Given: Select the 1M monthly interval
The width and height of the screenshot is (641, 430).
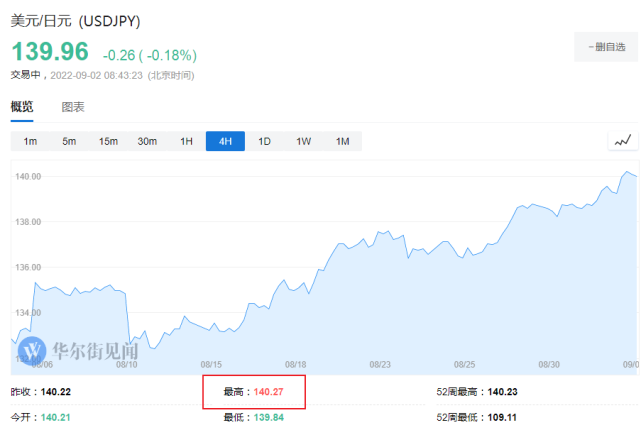Looking at the screenshot, I should tap(342, 141).
